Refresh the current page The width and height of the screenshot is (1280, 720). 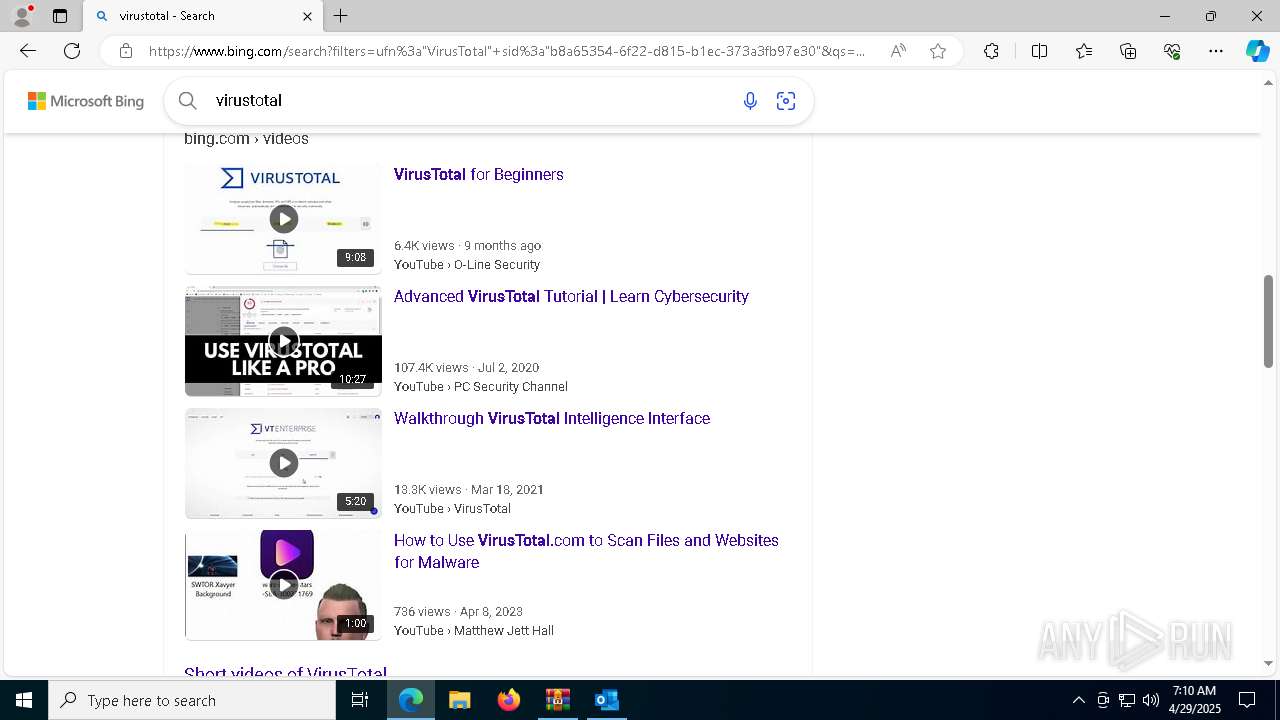pos(72,51)
